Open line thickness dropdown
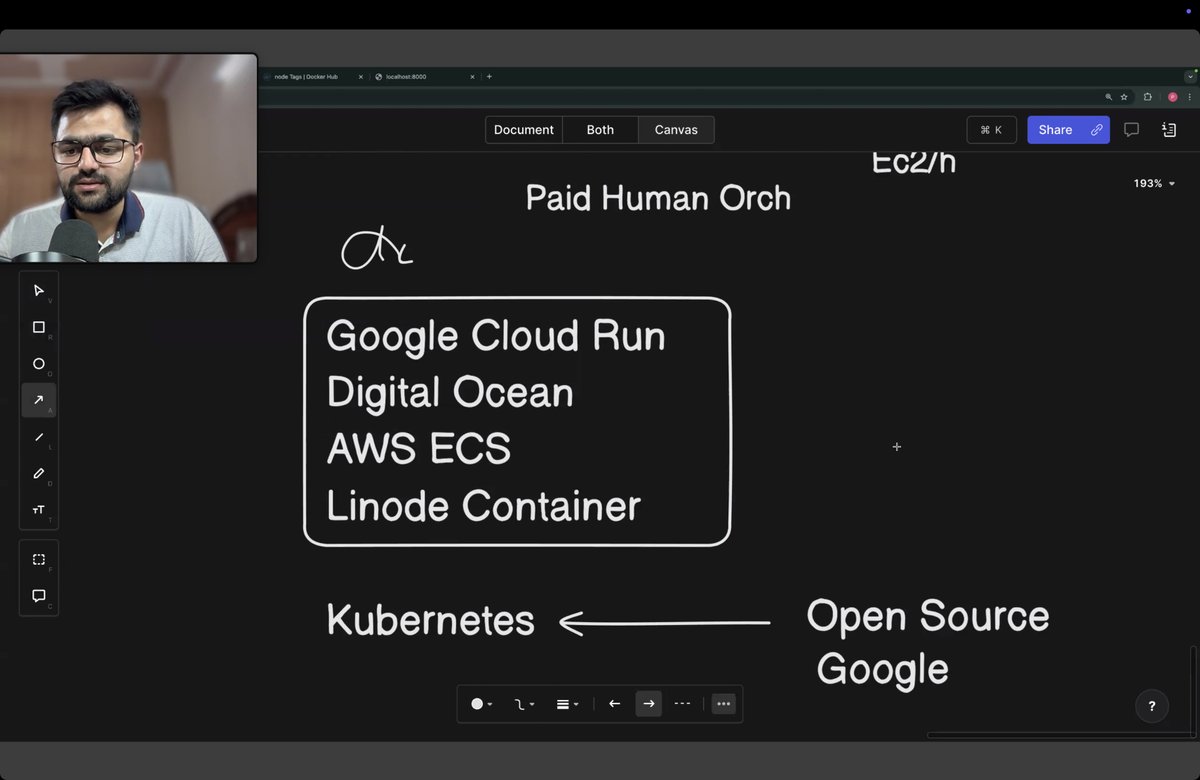 point(567,704)
